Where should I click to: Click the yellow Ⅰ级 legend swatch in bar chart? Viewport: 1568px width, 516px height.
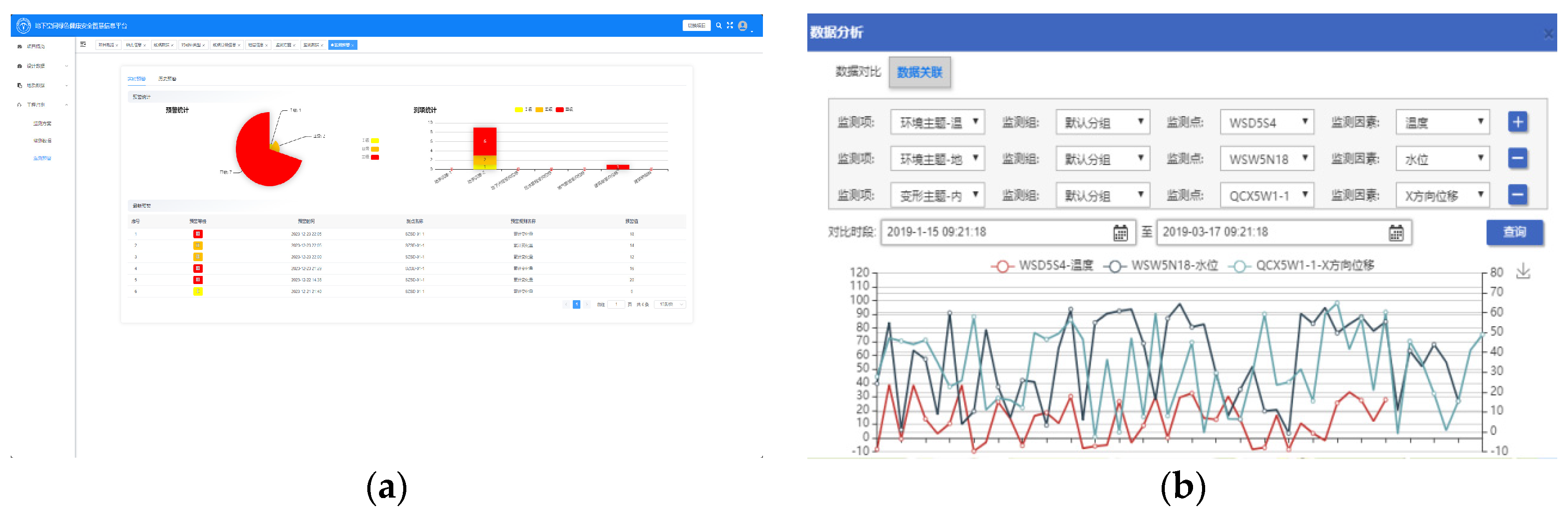click(x=518, y=109)
